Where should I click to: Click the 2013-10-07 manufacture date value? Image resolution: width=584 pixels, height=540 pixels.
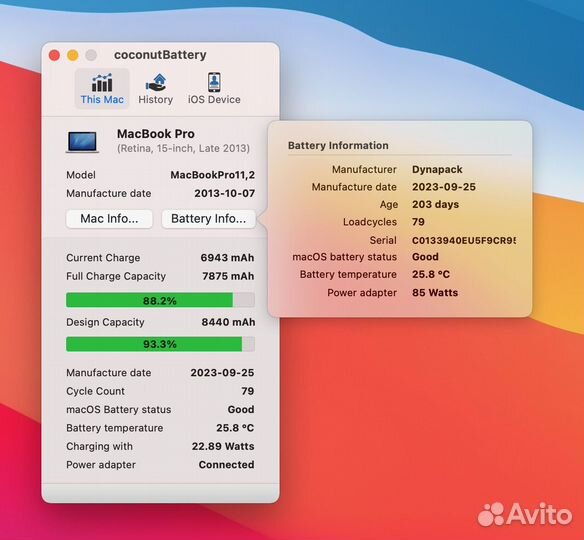[225, 193]
